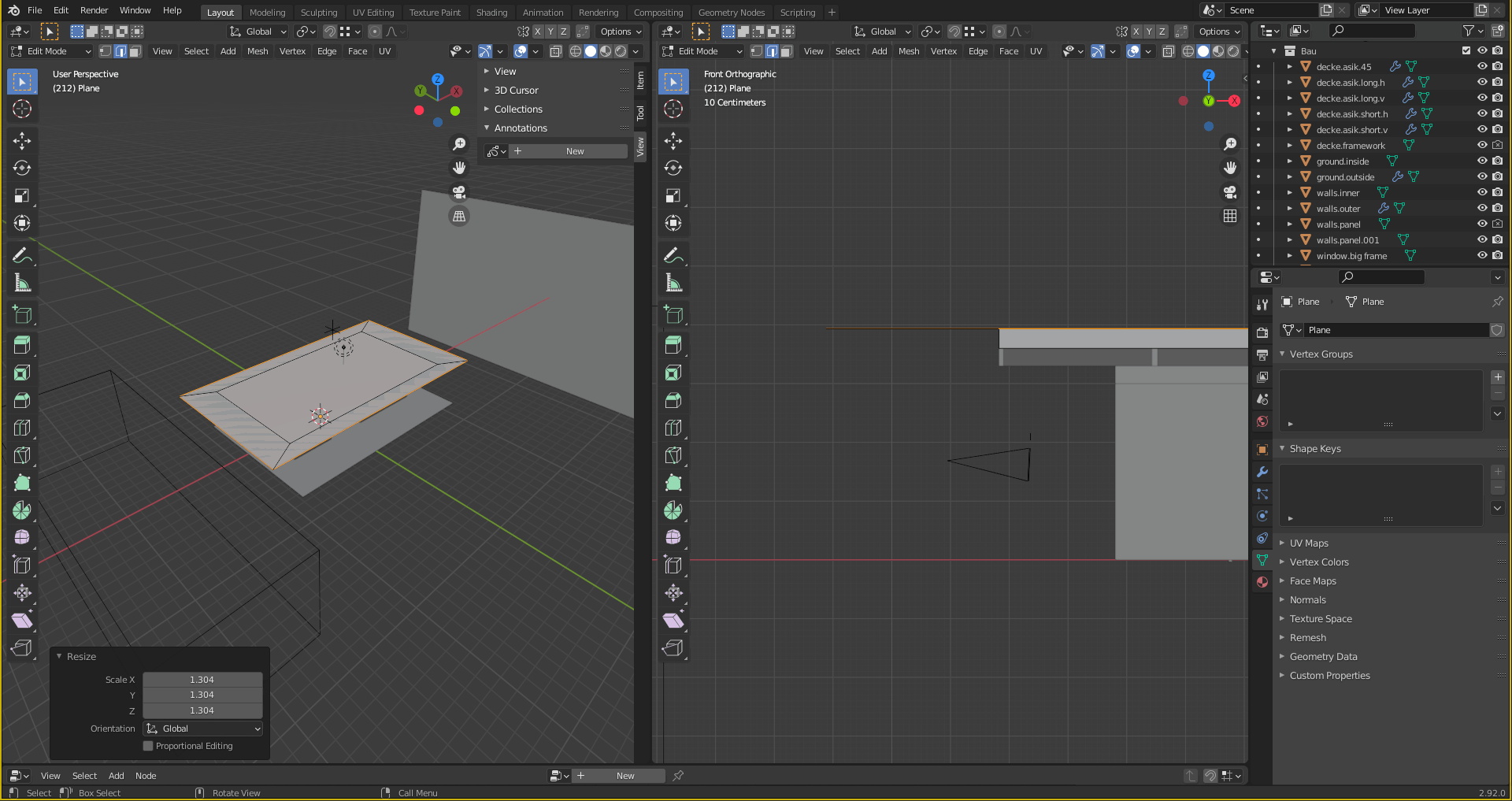Open the Orientation Global dropdown
The width and height of the screenshot is (1512, 801).
pyautogui.click(x=203, y=729)
